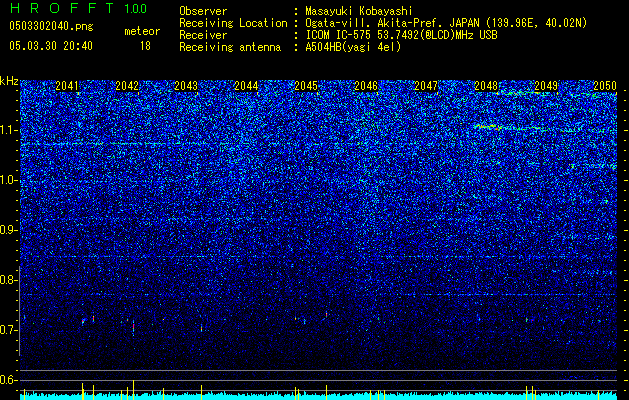This screenshot has height=400, width=629.
Task: Click the 'Receiving antenna' field label
Action: [x=230, y=47]
